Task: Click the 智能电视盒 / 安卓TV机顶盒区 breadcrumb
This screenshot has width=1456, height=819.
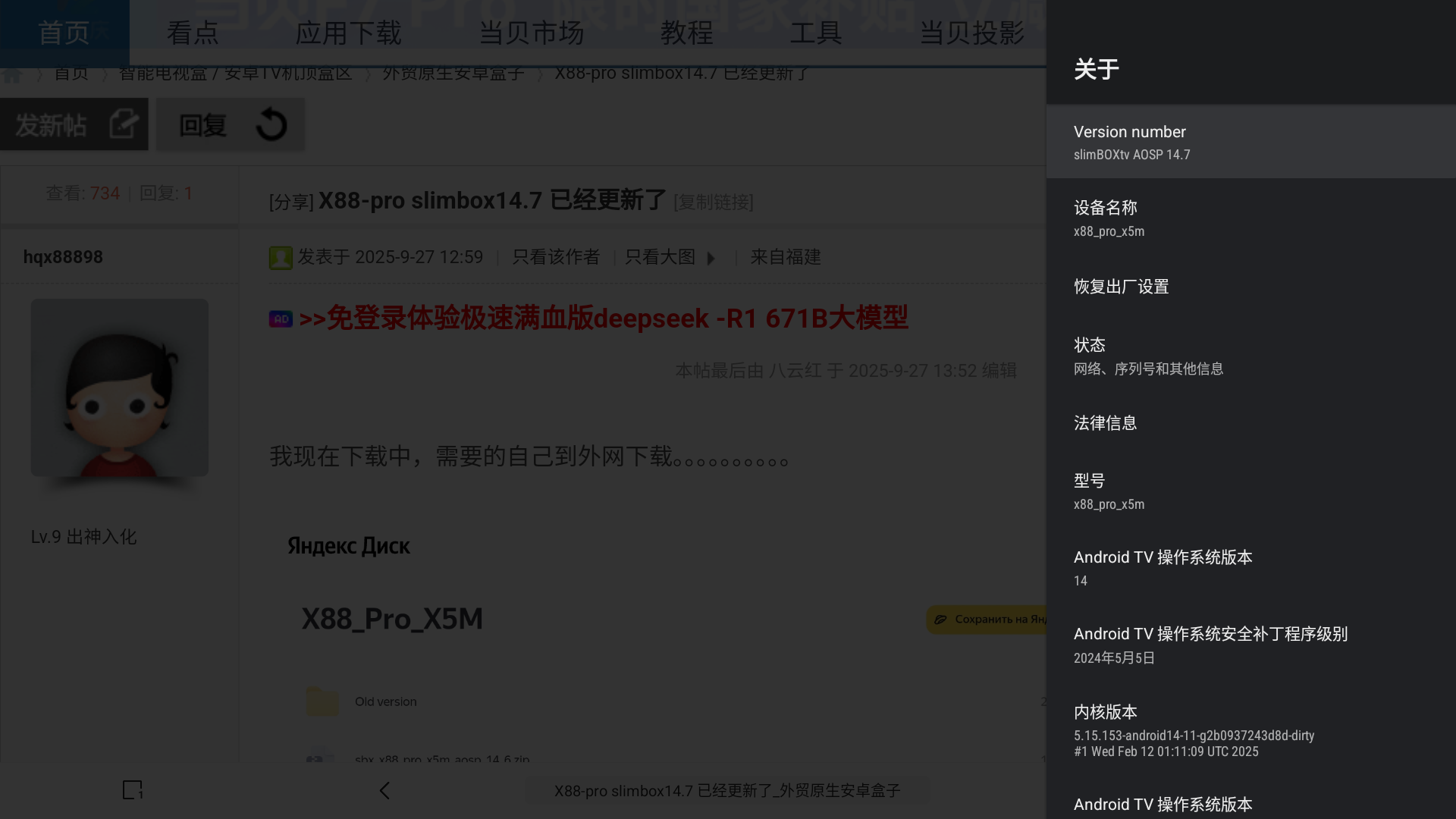Action: tap(235, 74)
